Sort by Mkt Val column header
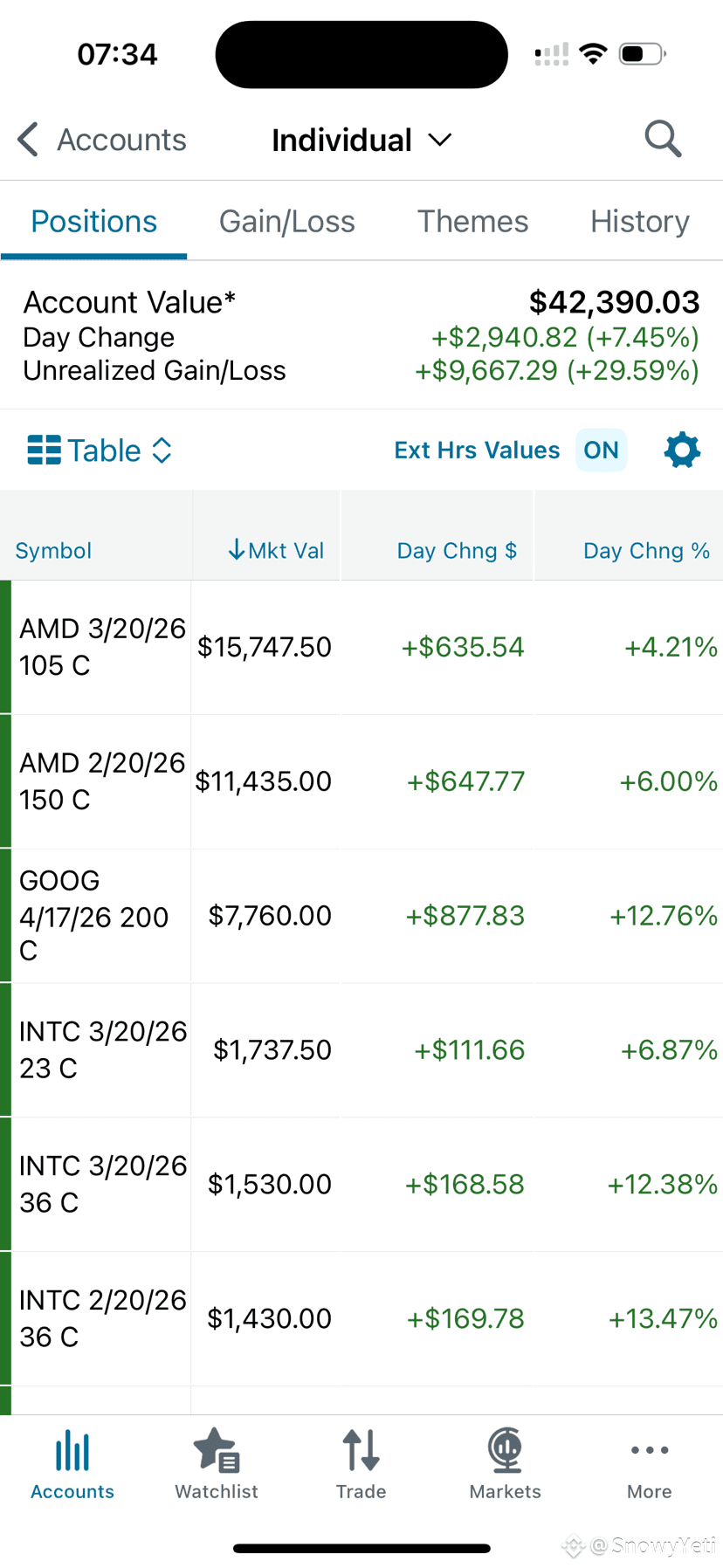Screen dimensions: 723x1568 275,551
